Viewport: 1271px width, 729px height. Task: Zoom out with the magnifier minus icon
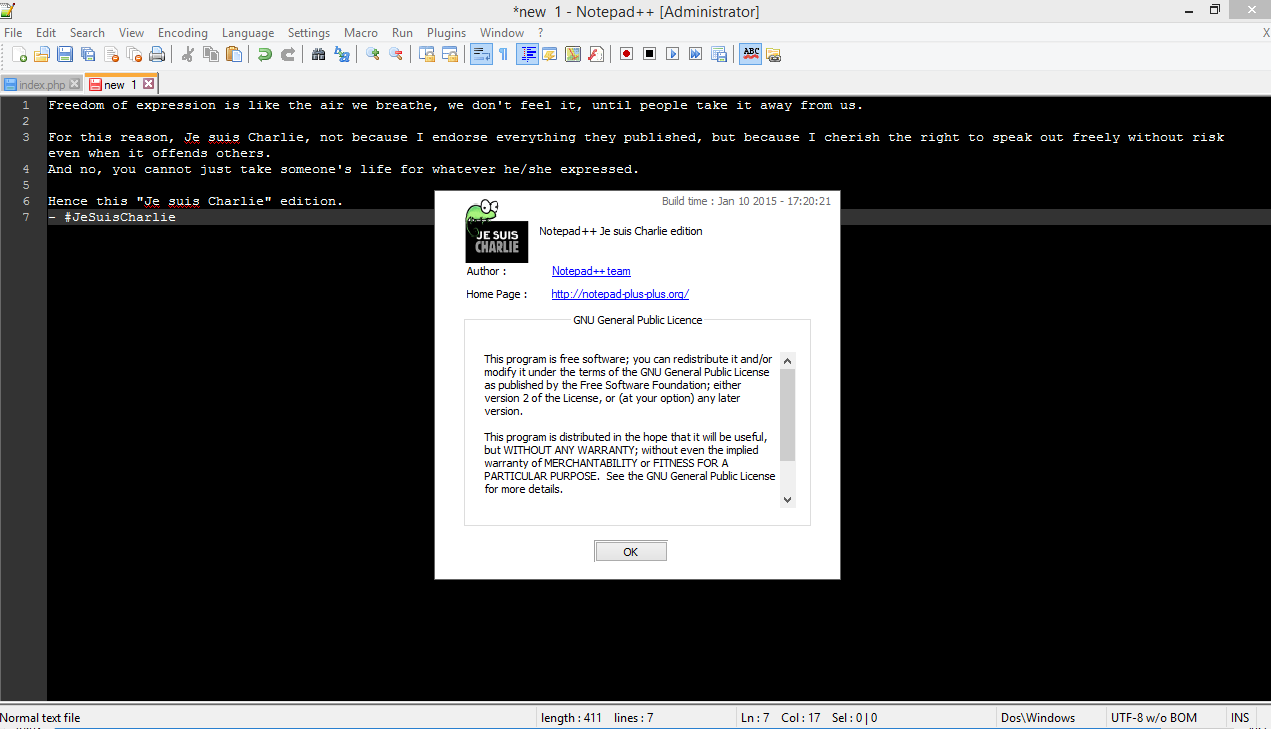[x=395, y=54]
